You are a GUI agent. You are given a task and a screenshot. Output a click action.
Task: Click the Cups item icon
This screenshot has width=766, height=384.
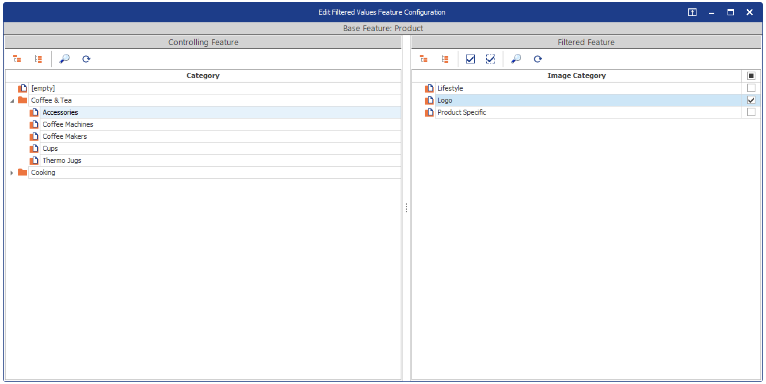point(34,149)
